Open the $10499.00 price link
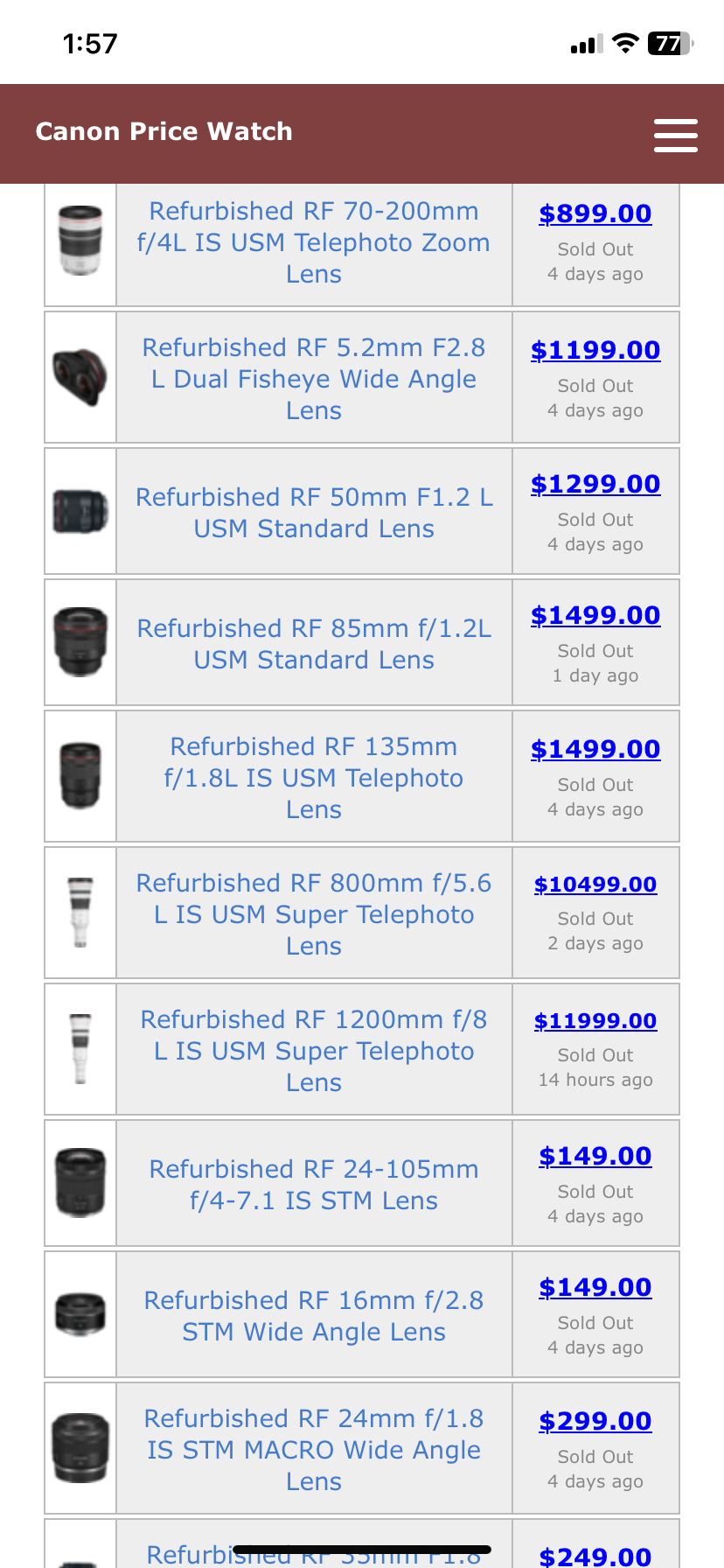 click(x=595, y=885)
